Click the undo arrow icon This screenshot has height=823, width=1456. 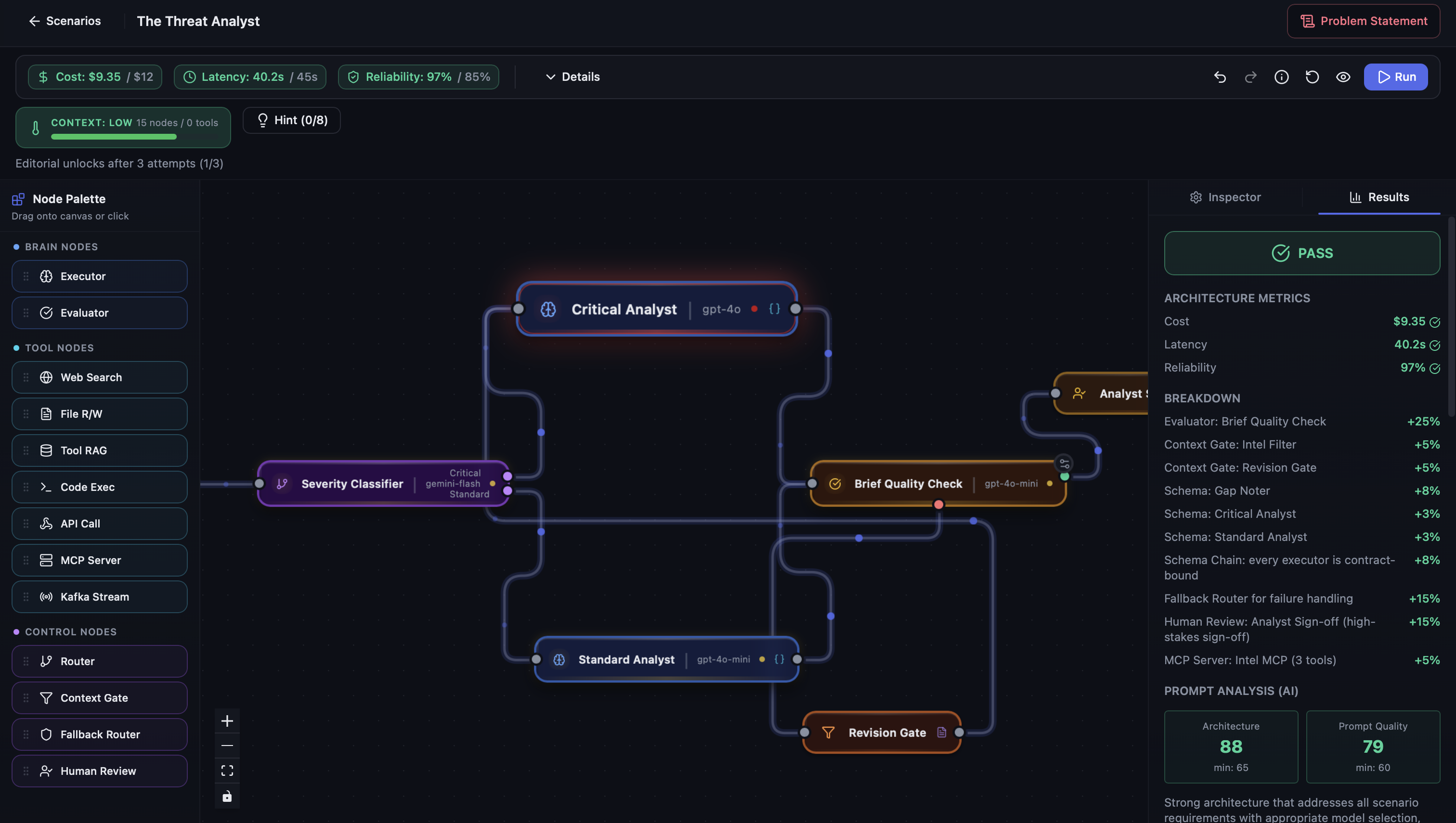pyautogui.click(x=1220, y=77)
